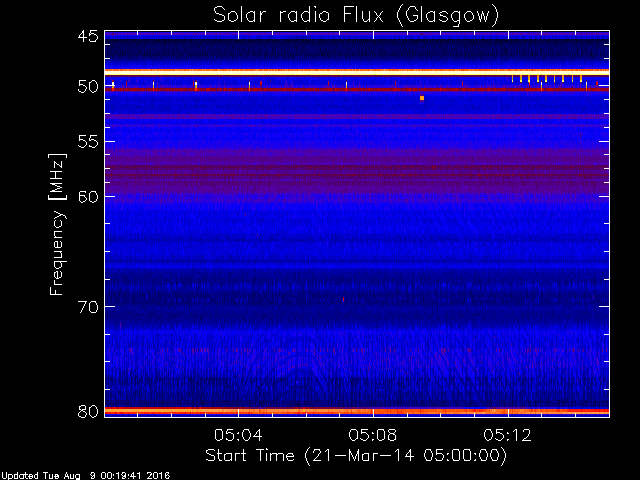Viewport: 640px width, 480px height.
Task: Click the 05:12 time tick label
Action: (508, 435)
